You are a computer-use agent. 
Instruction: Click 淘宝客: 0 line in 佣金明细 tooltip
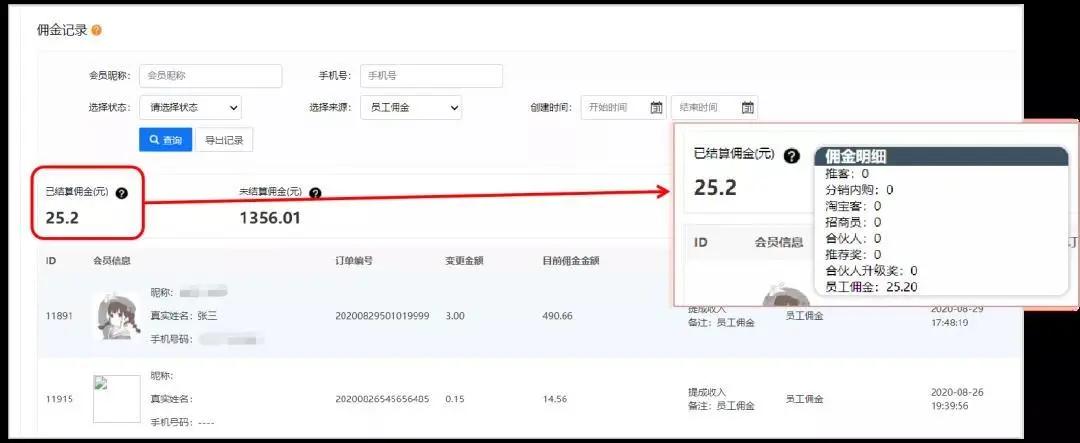pyautogui.click(x=853, y=206)
